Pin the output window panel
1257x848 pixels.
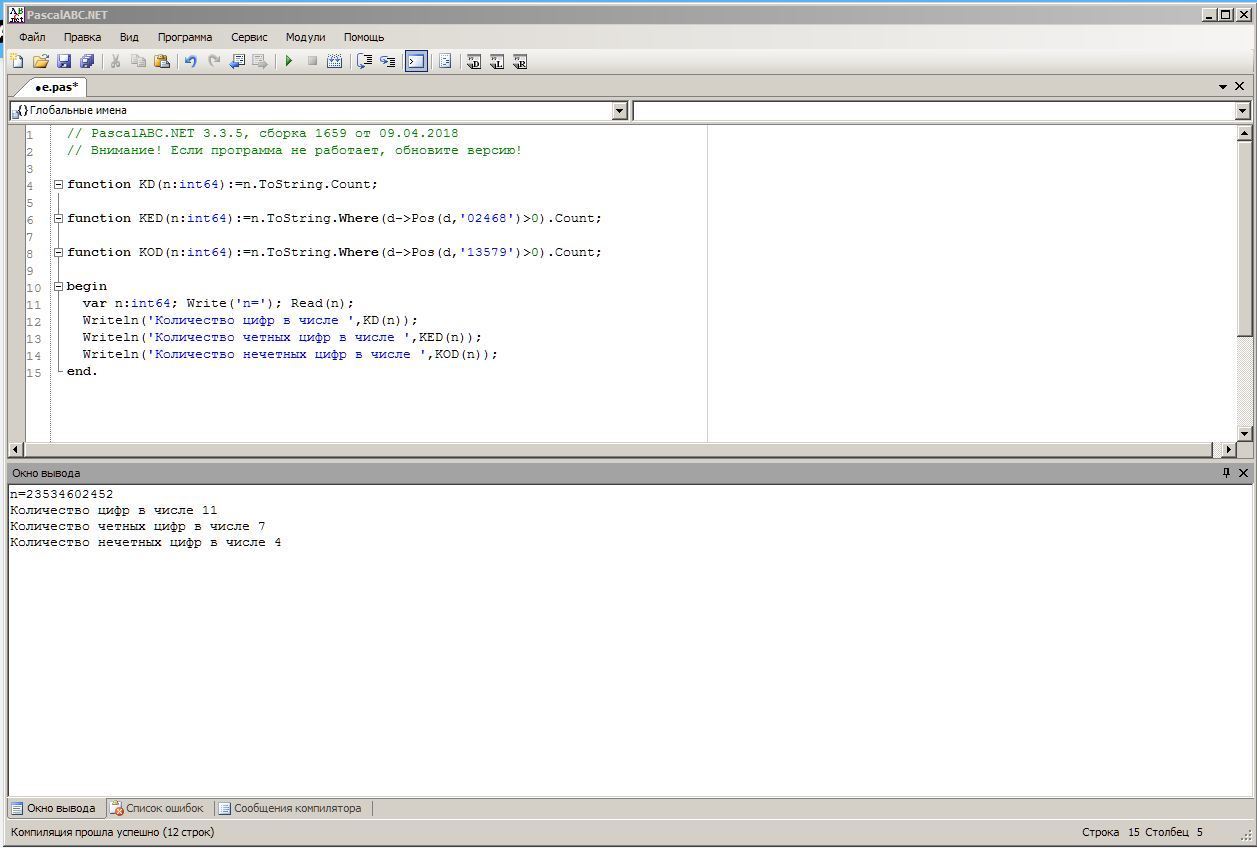(x=1226, y=473)
